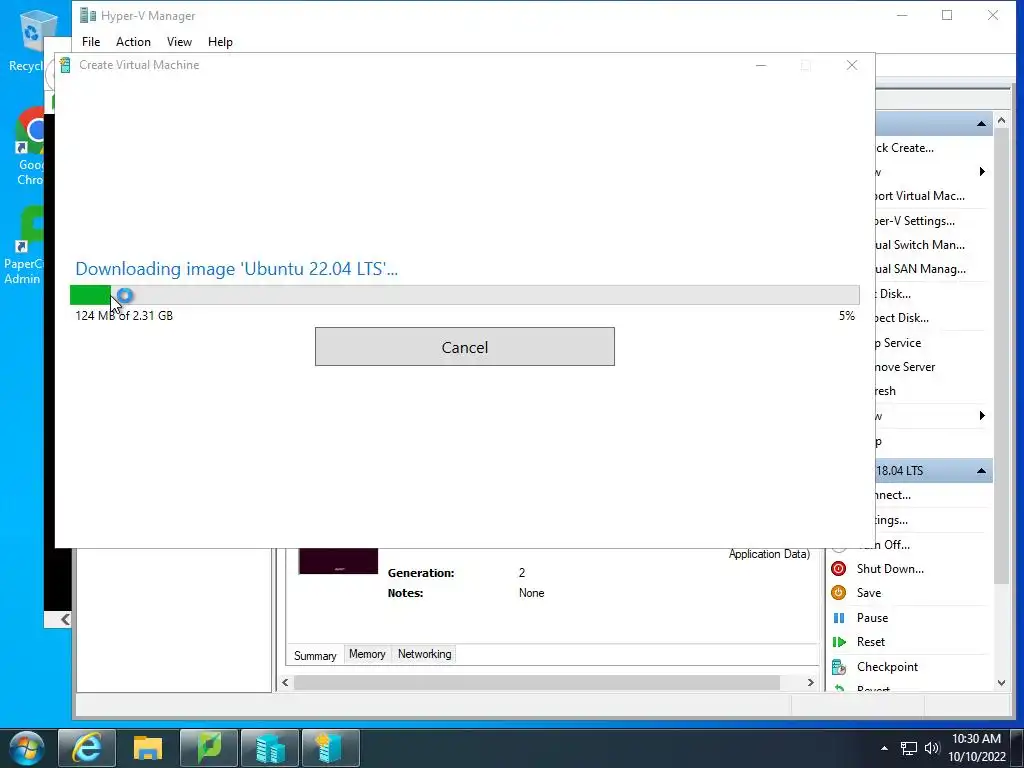The image size is (1024, 768).
Task: Click the download progress bar
Action: coord(464,295)
